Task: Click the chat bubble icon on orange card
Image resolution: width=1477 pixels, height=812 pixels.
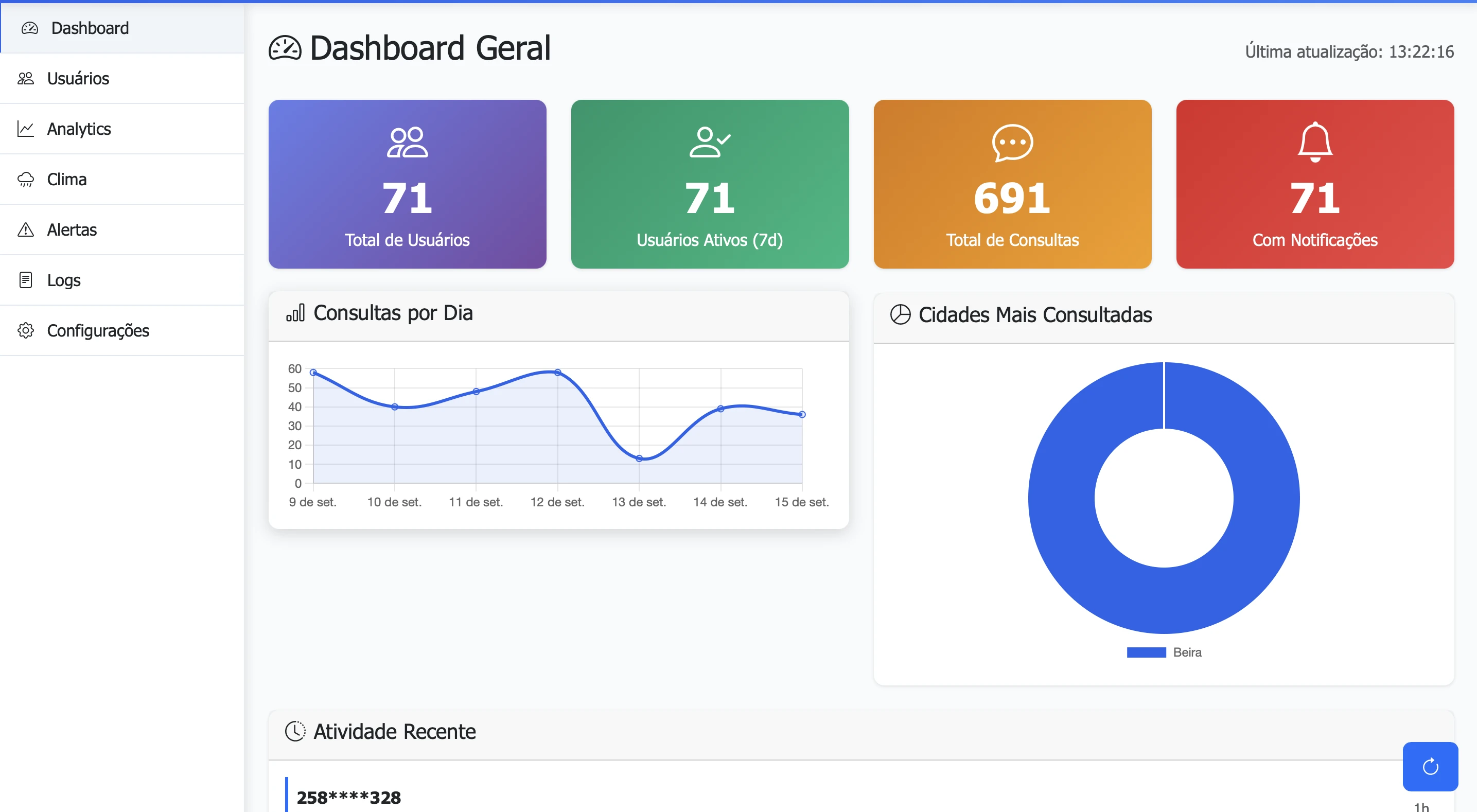Action: tap(1012, 142)
